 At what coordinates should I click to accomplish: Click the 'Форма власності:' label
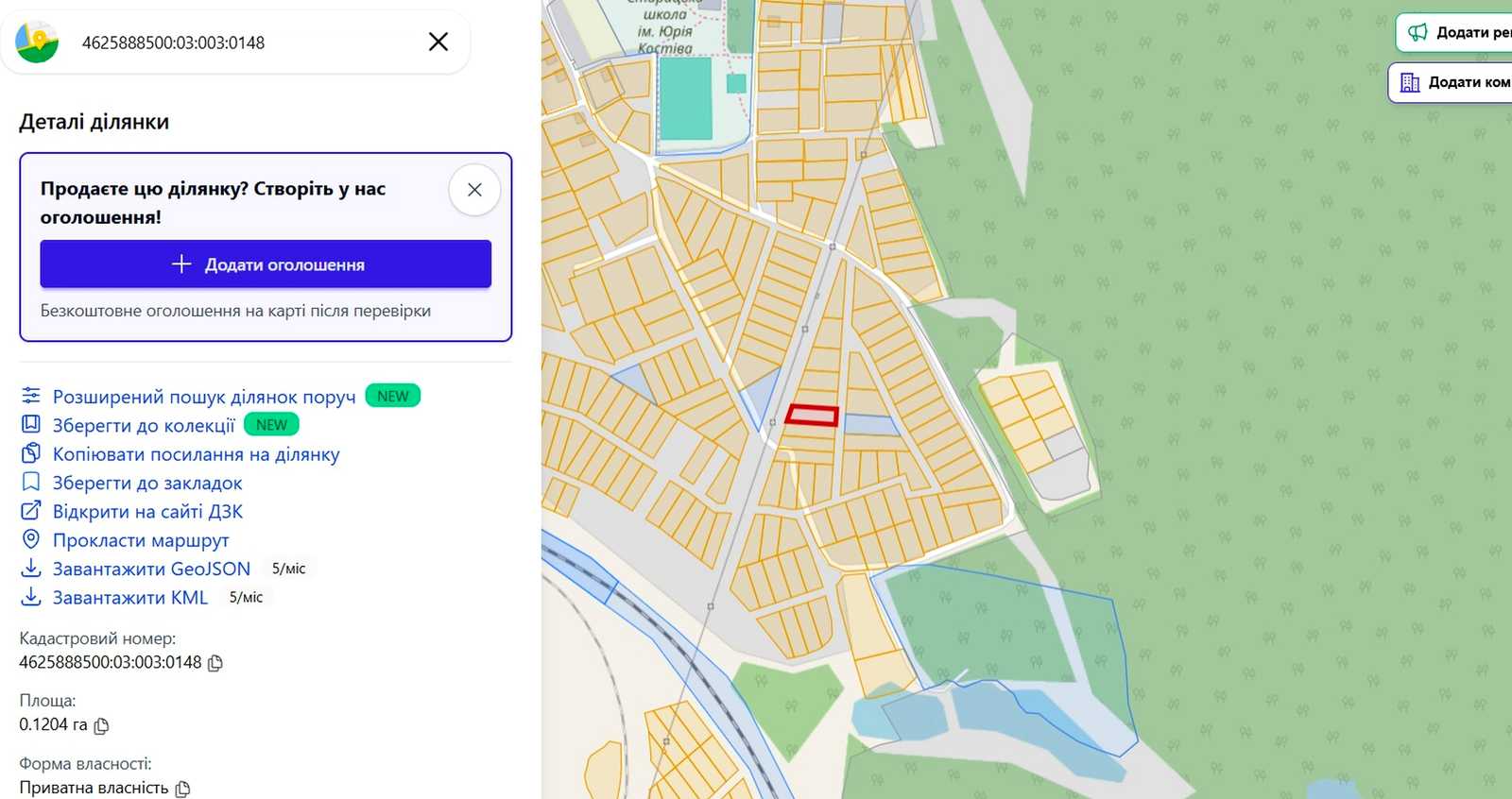tap(85, 763)
